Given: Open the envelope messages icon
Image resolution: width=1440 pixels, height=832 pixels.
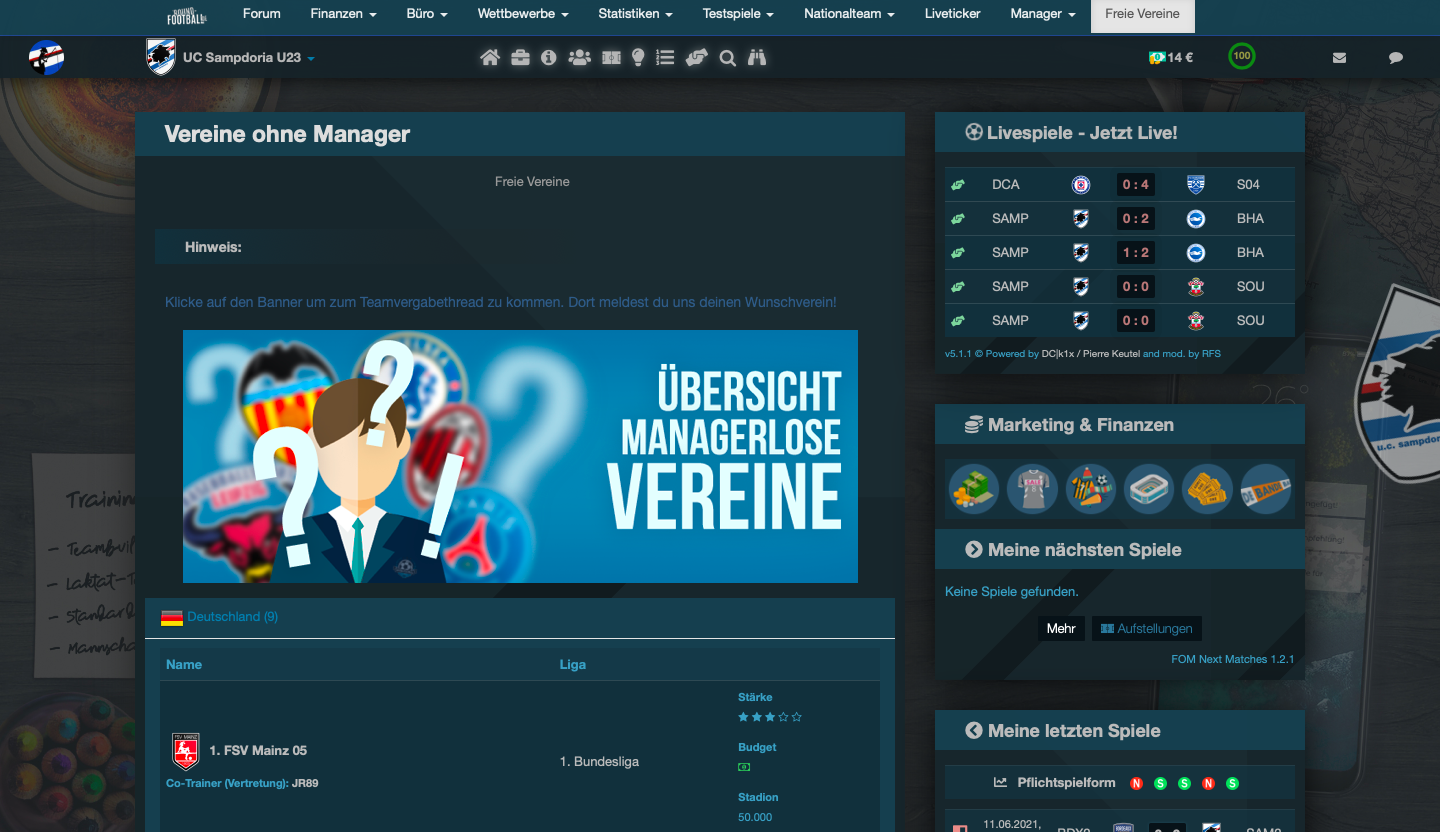Looking at the screenshot, I should tap(1339, 58).
